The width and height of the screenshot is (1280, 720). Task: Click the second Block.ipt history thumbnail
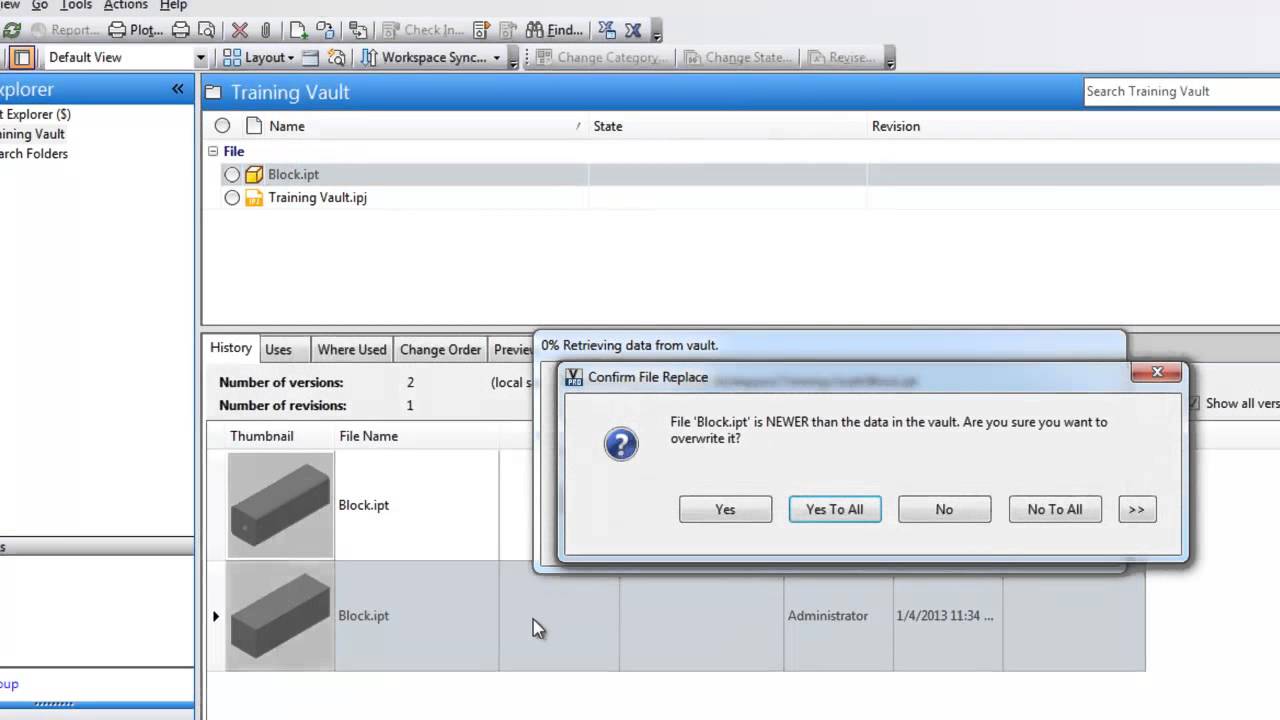click(280, 616)
